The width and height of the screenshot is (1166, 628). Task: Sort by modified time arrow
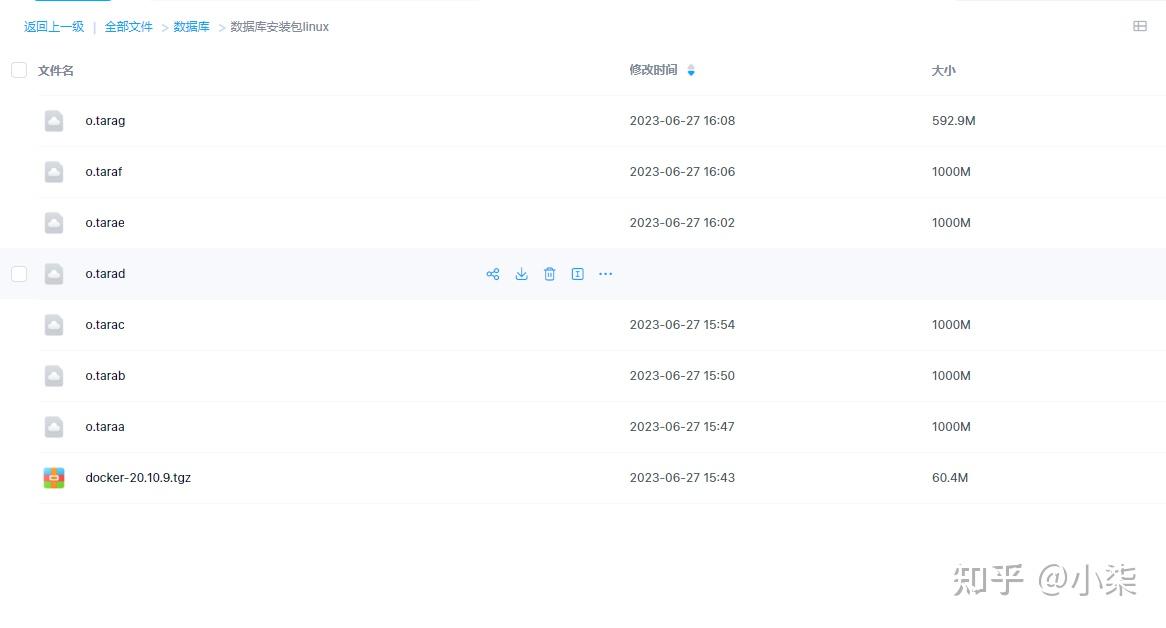point(691,71)
